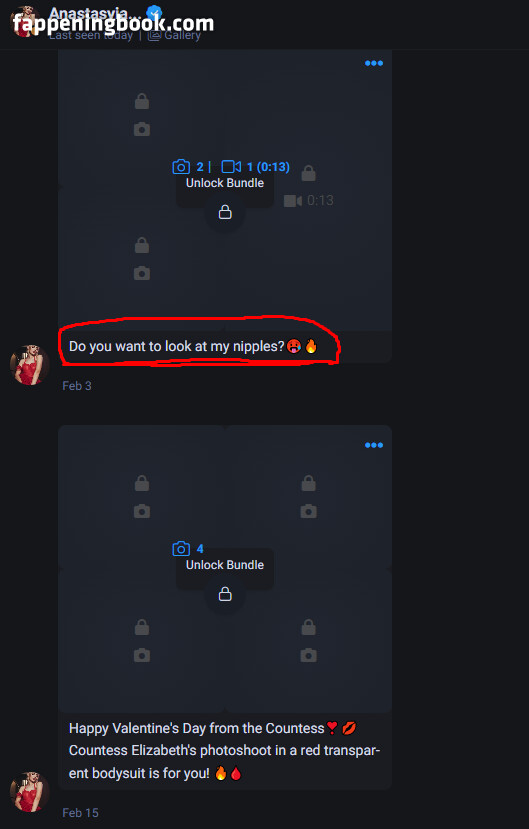
Task: Open top-left locked photo in first bundle
Action: tap(142, 115)
